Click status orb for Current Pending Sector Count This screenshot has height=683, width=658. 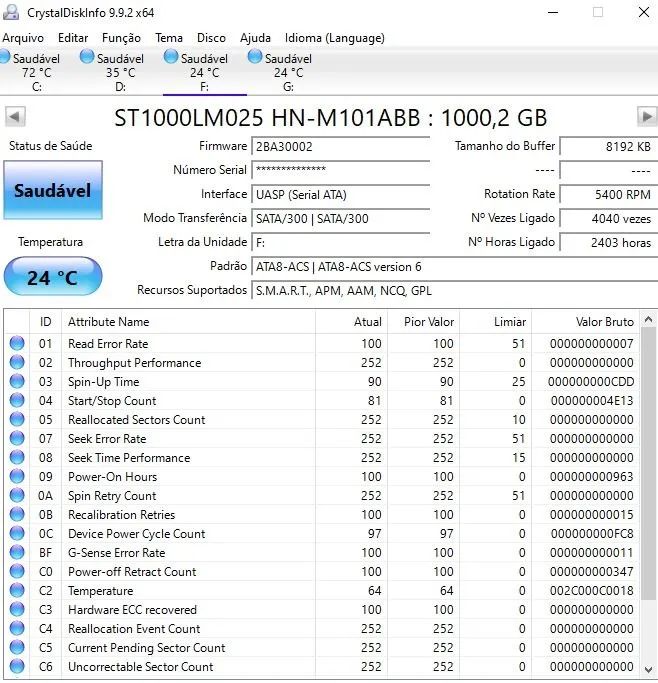pyautogui.click(x=17, y=647)
